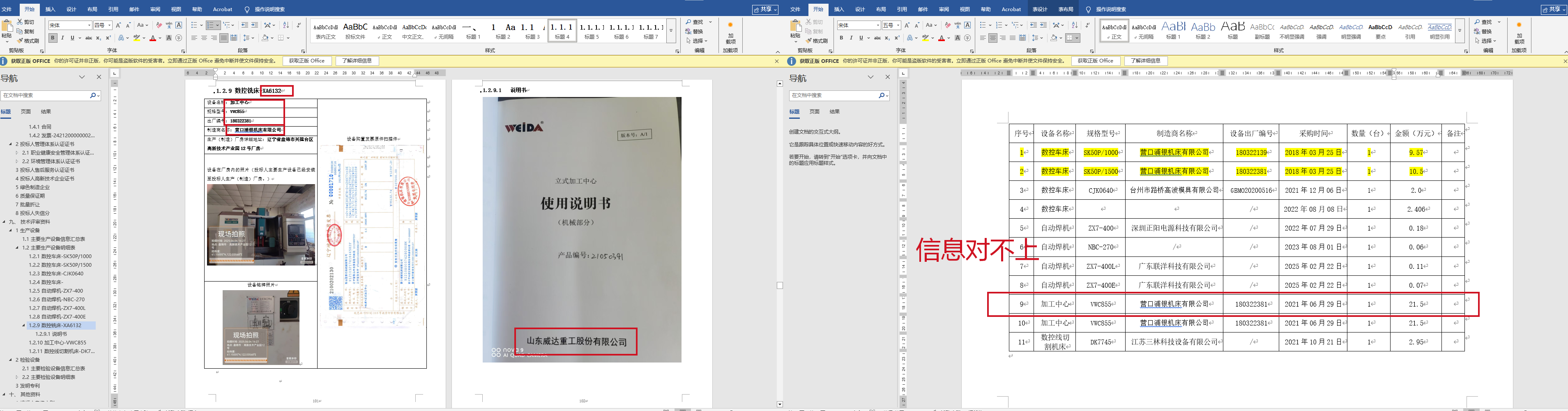Select outline entry 1.2.10 加工中心-VWC855

pos(58,343)
